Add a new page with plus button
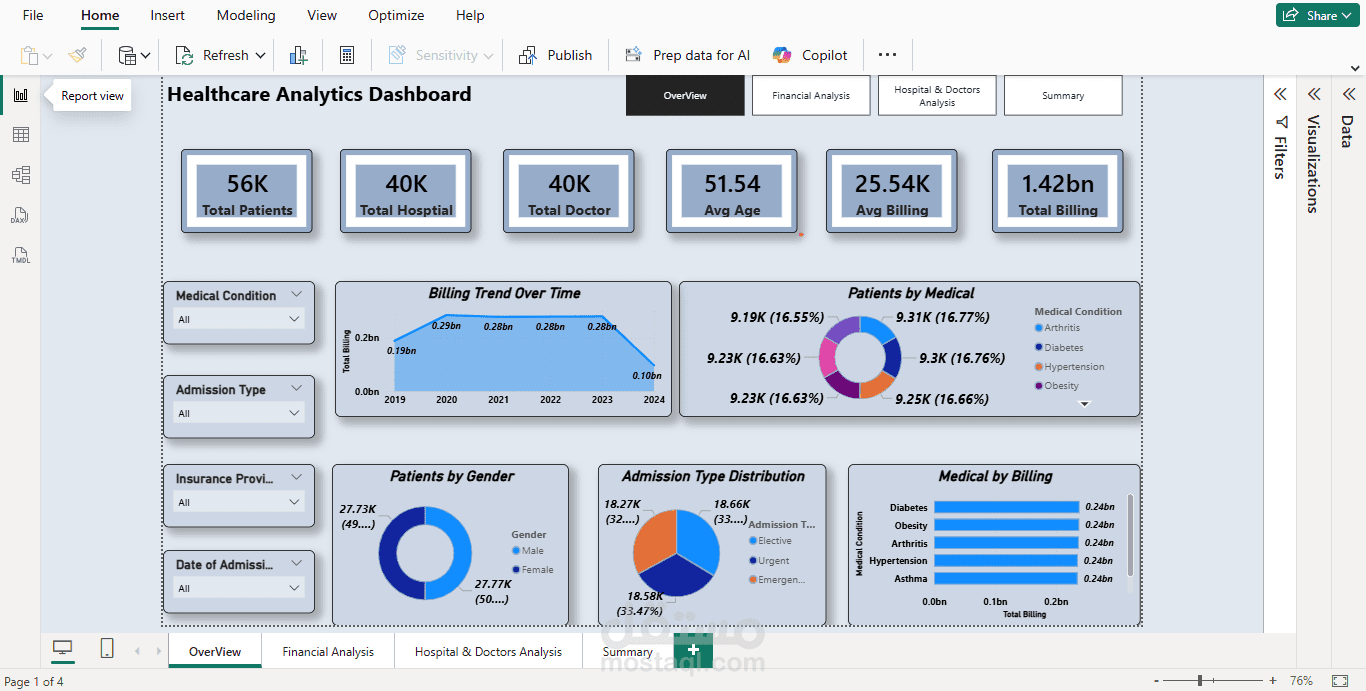Image resolution: width=1366 pixels, height=691 pixels. [693, 650]
